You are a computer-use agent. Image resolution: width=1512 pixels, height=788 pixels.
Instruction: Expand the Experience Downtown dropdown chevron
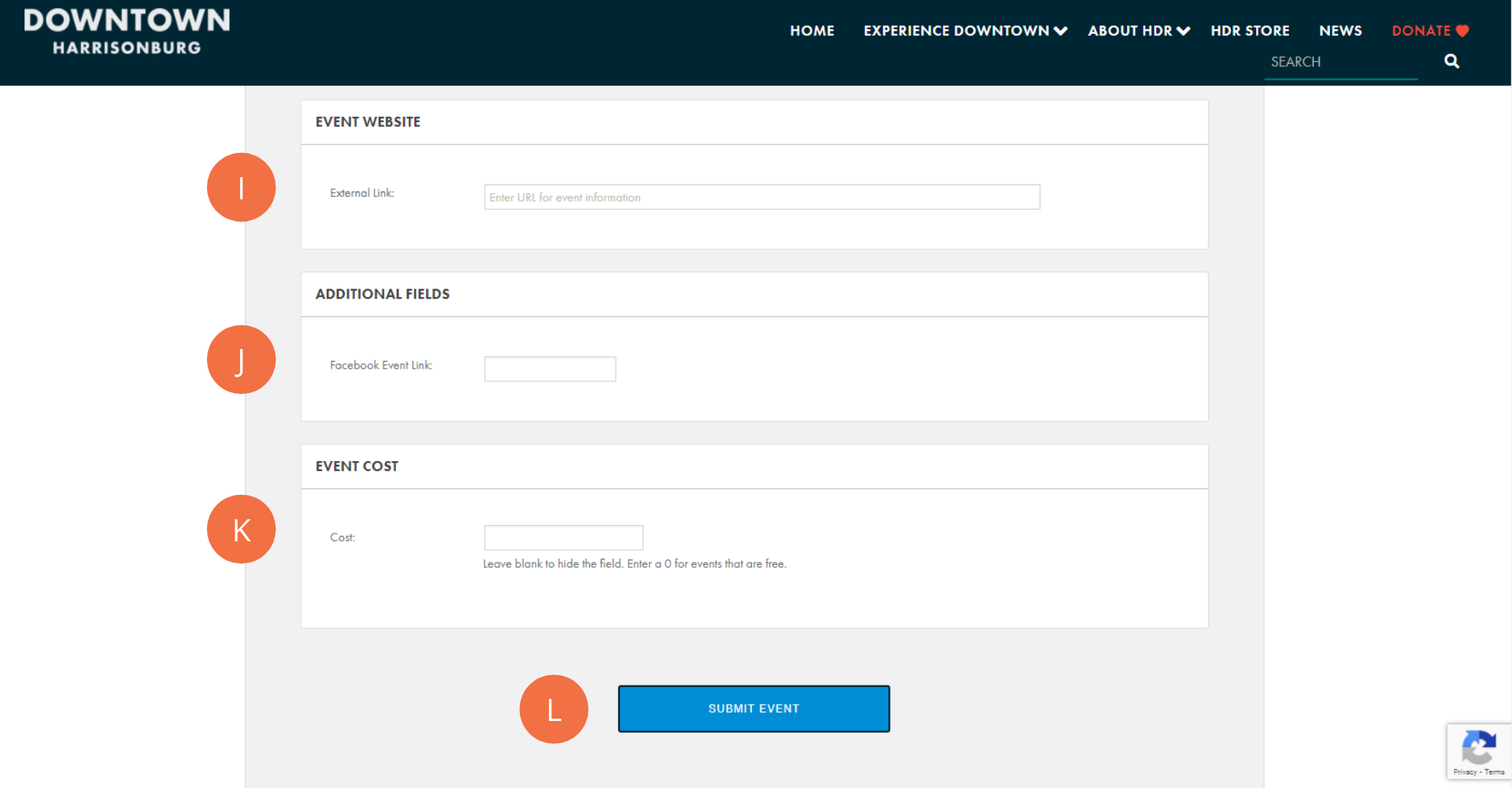click(1061, 31)
